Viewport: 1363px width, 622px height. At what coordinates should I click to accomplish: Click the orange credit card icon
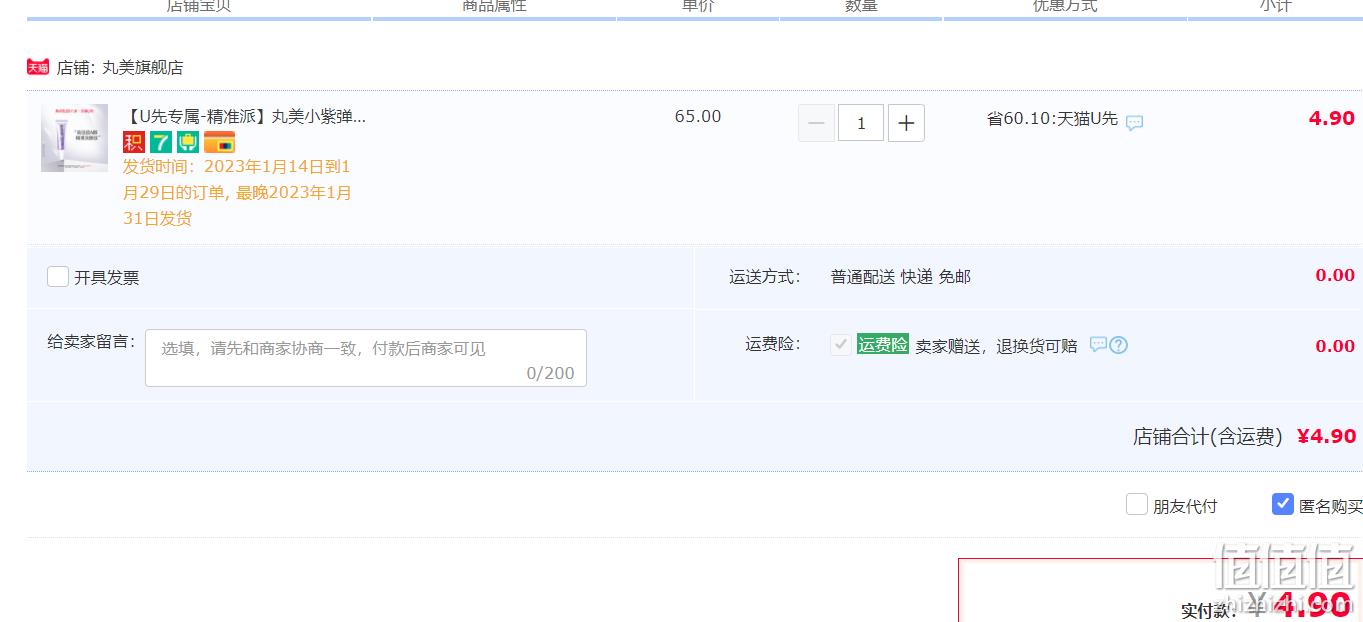[219, 142]
